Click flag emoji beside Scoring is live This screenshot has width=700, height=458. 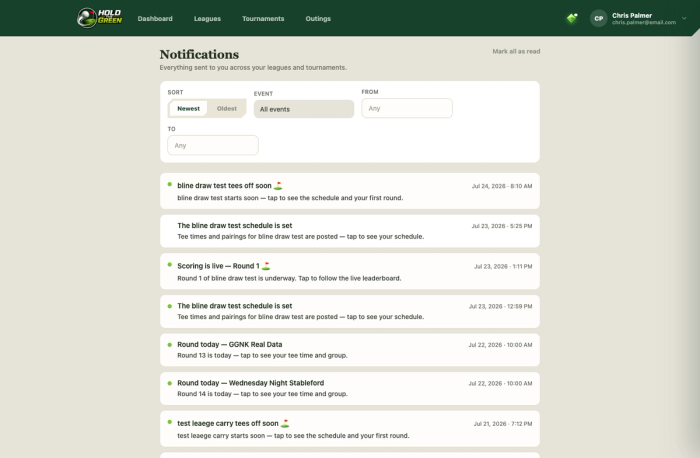pos(266,266)
